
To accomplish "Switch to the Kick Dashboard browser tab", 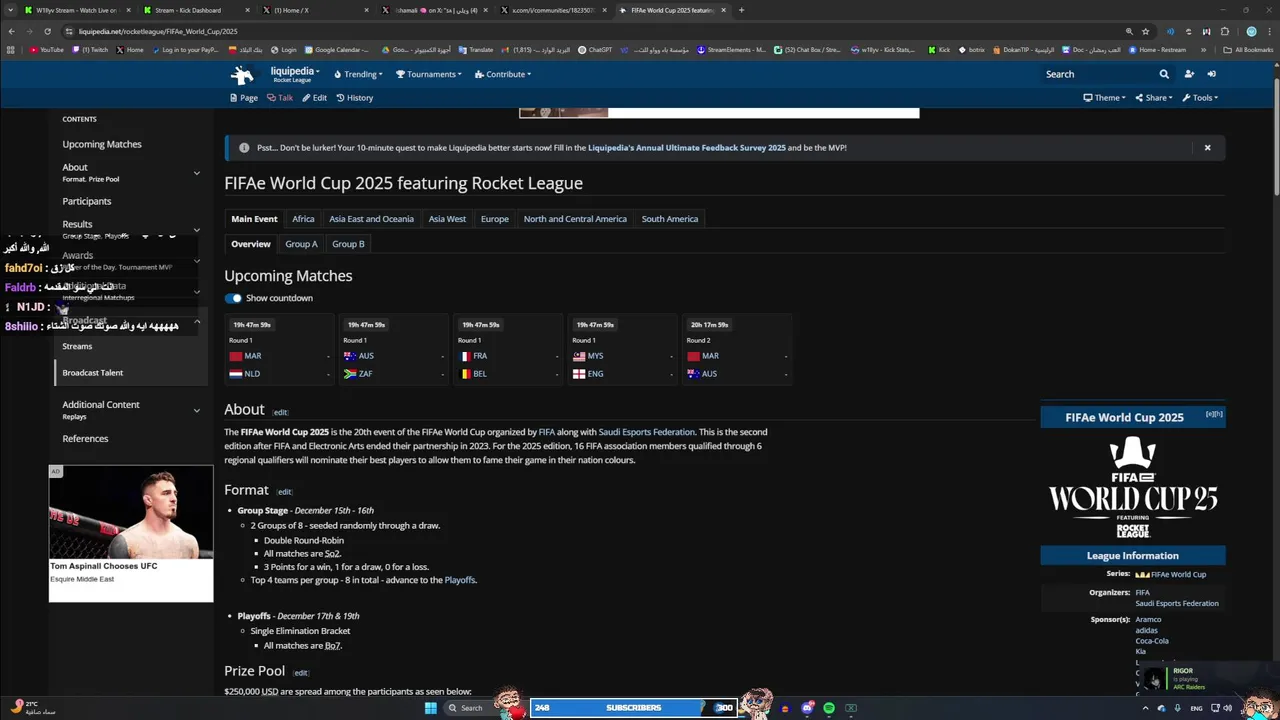I will click(x=195, y=10).
